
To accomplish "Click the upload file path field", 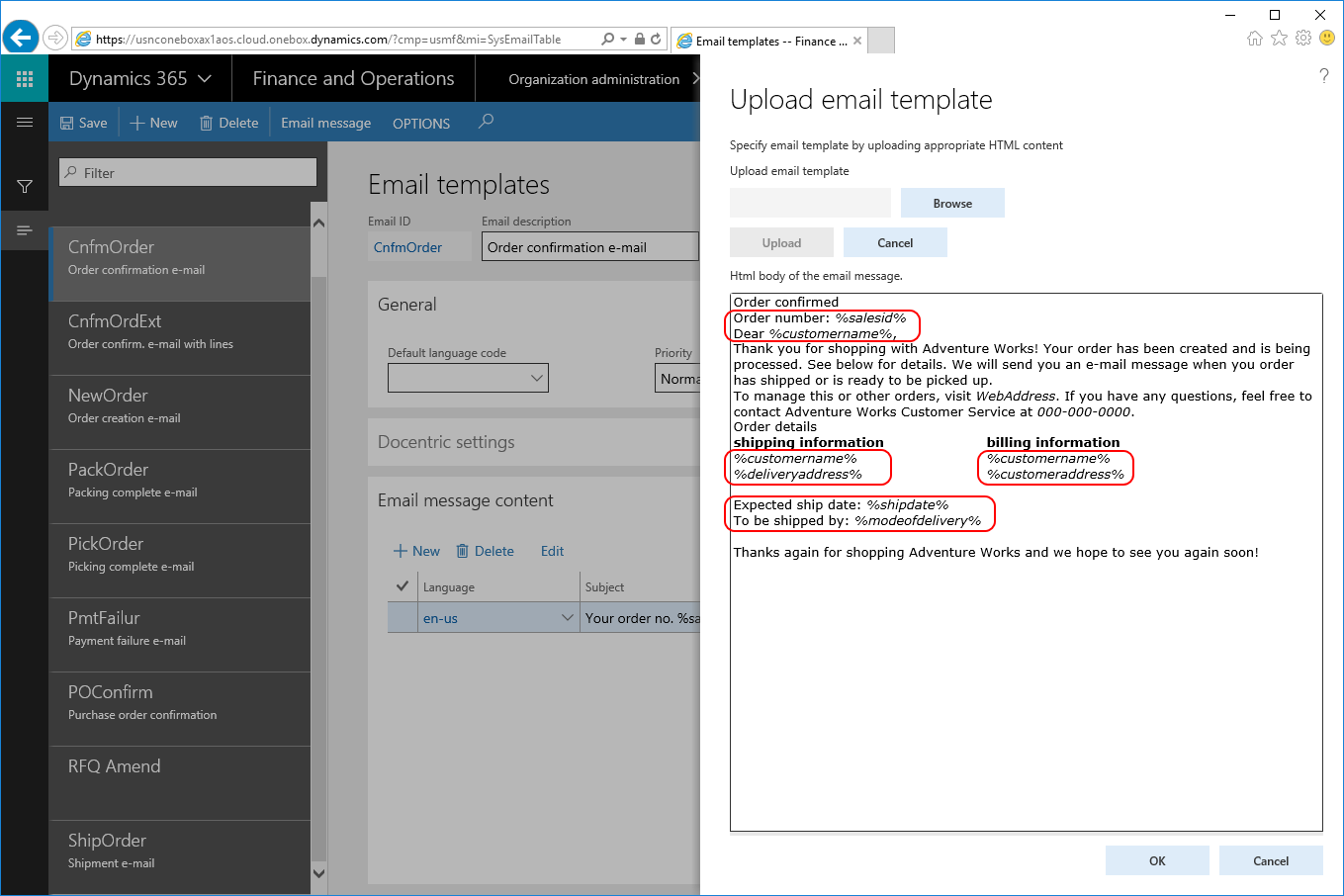I will 810,203.
